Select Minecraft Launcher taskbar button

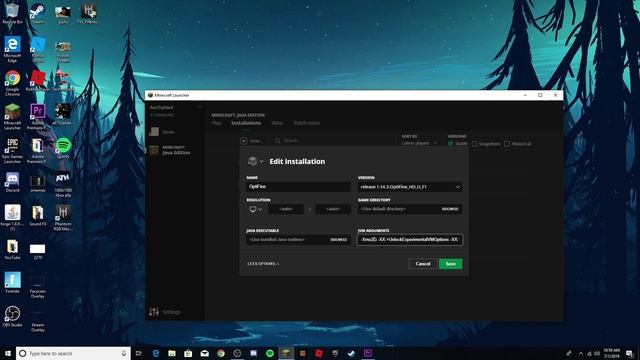pyautogui.click(x=286, y=353)
